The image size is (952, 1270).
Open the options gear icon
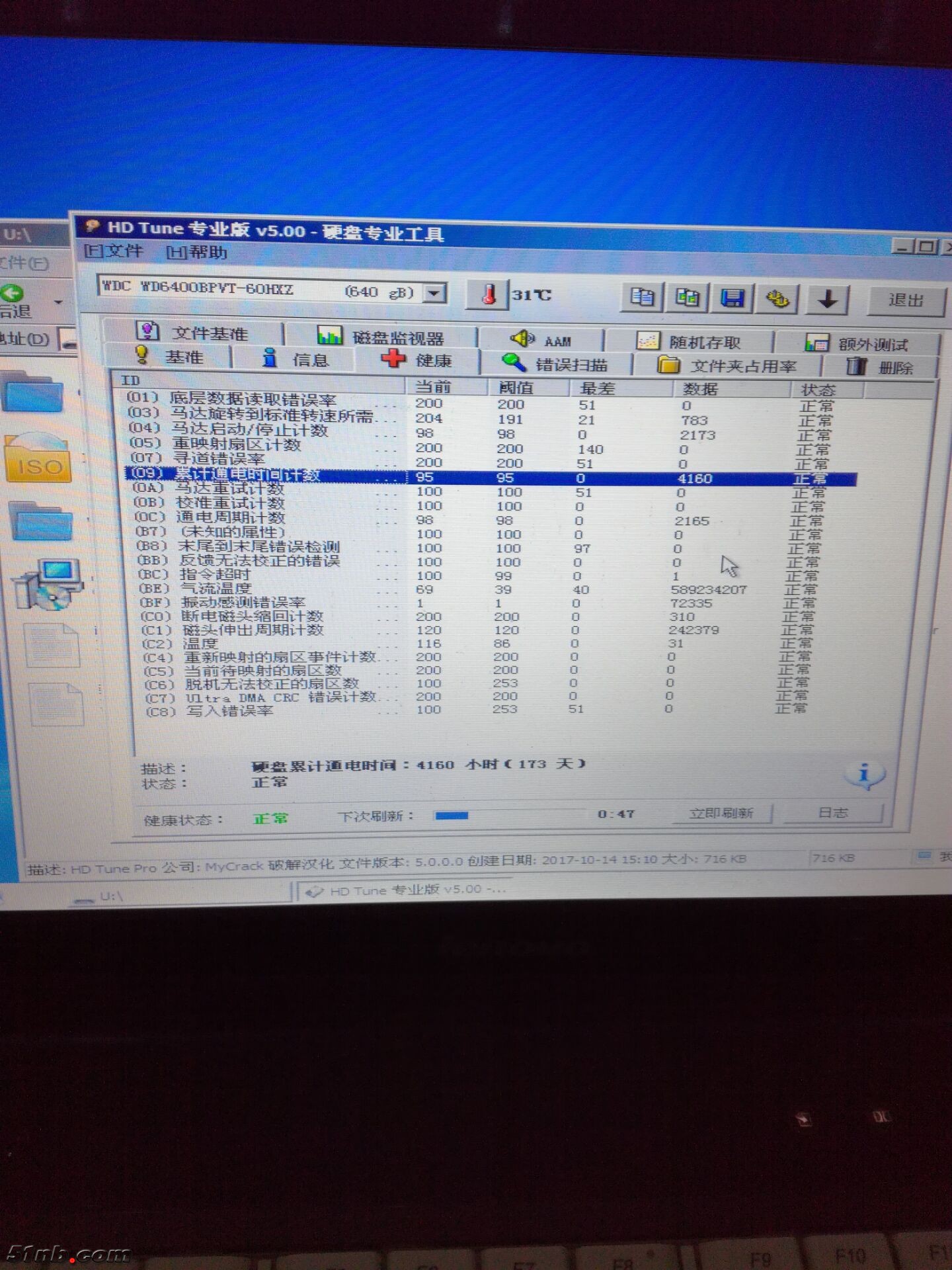click(x=777, y=300)
